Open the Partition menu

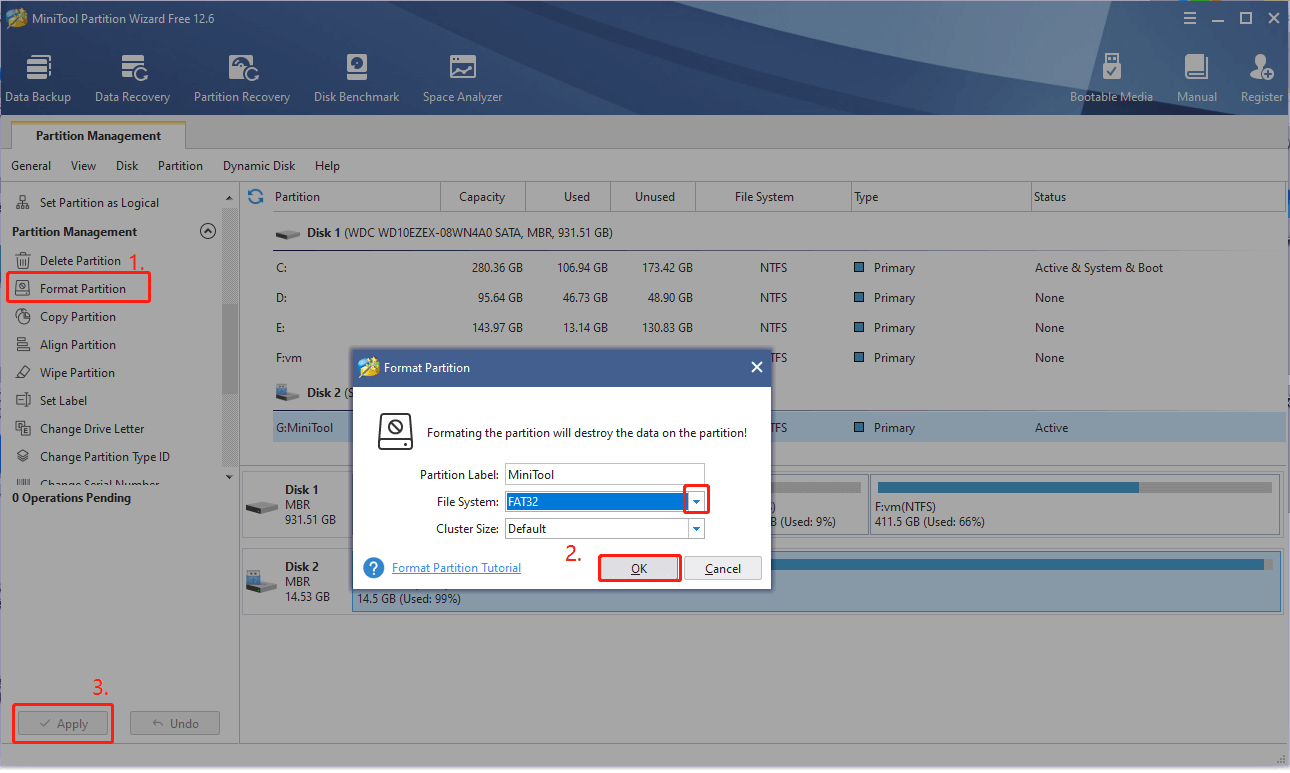click(180, 166)
